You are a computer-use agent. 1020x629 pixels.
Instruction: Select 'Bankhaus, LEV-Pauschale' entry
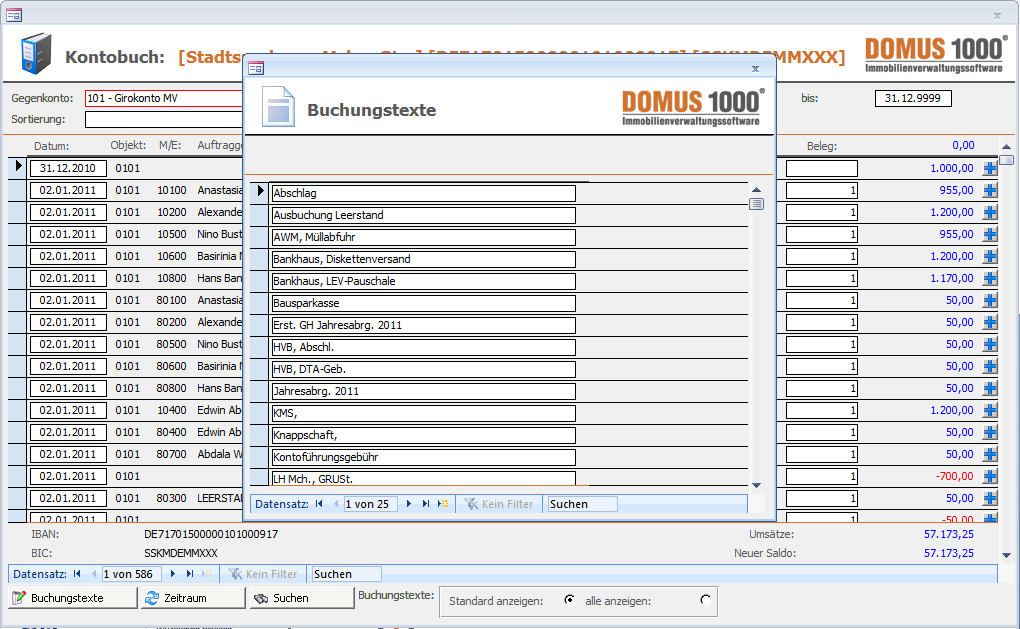tap(423, 281)
